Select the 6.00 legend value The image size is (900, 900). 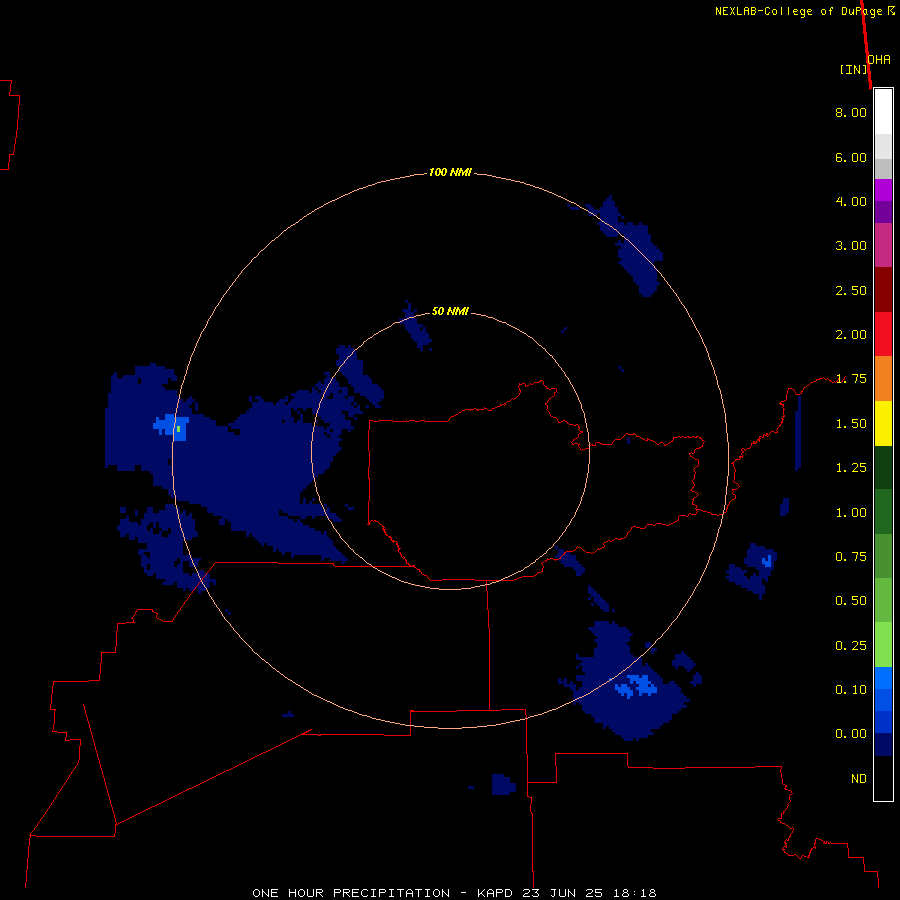[851, 157]
